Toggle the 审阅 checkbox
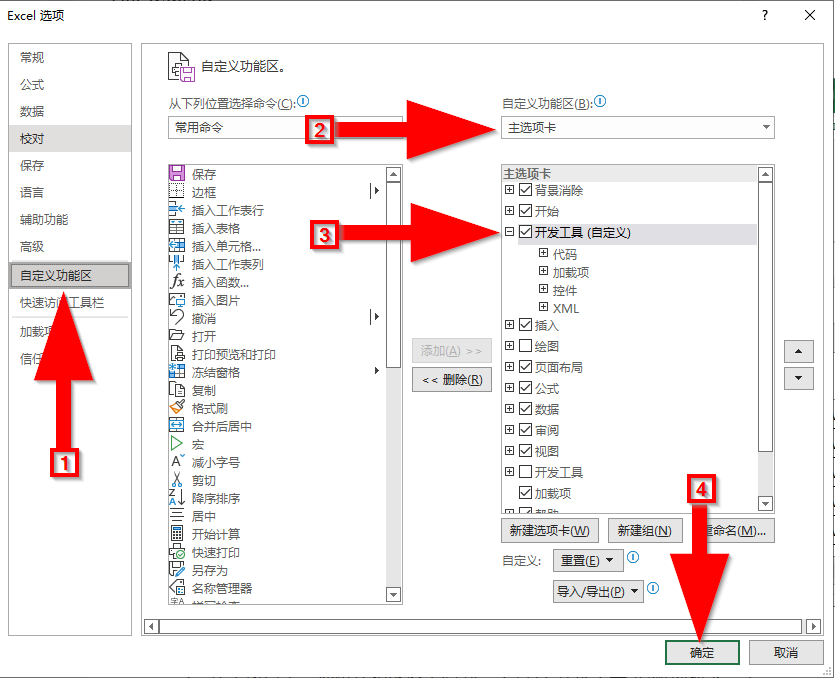835x678 pixels. tap(526, 429)
